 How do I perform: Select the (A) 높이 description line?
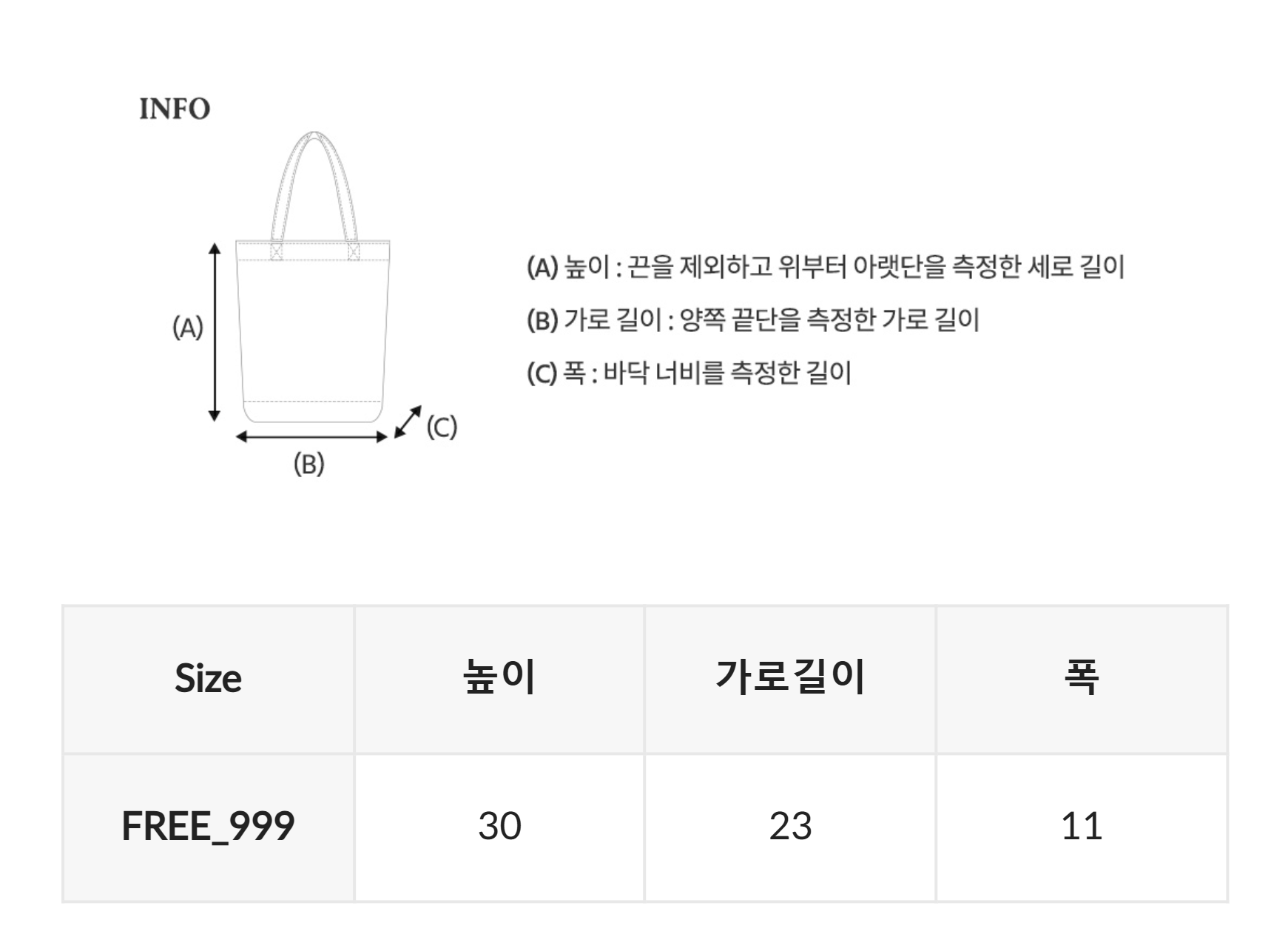coord(825,267)
